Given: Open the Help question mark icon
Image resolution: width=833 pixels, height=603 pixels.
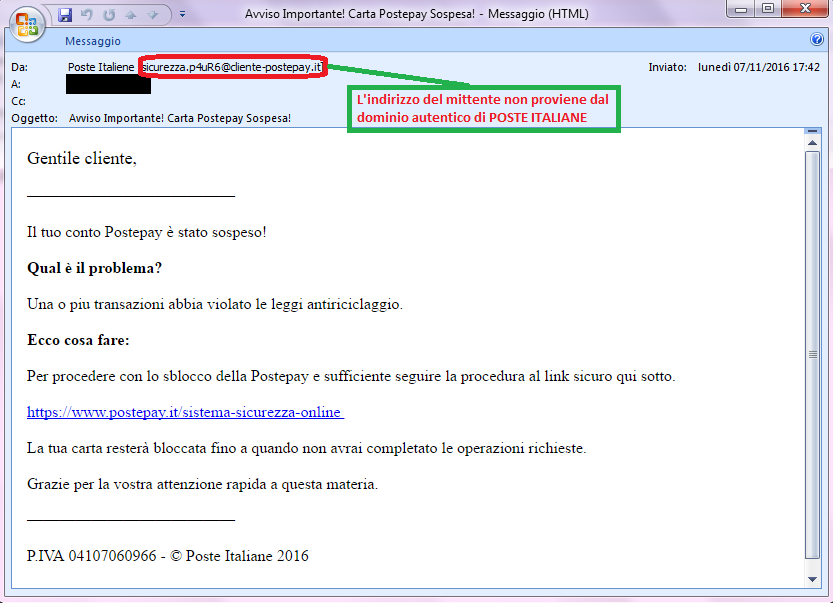Looking at the screenshot, I should [x=817, y=39].
